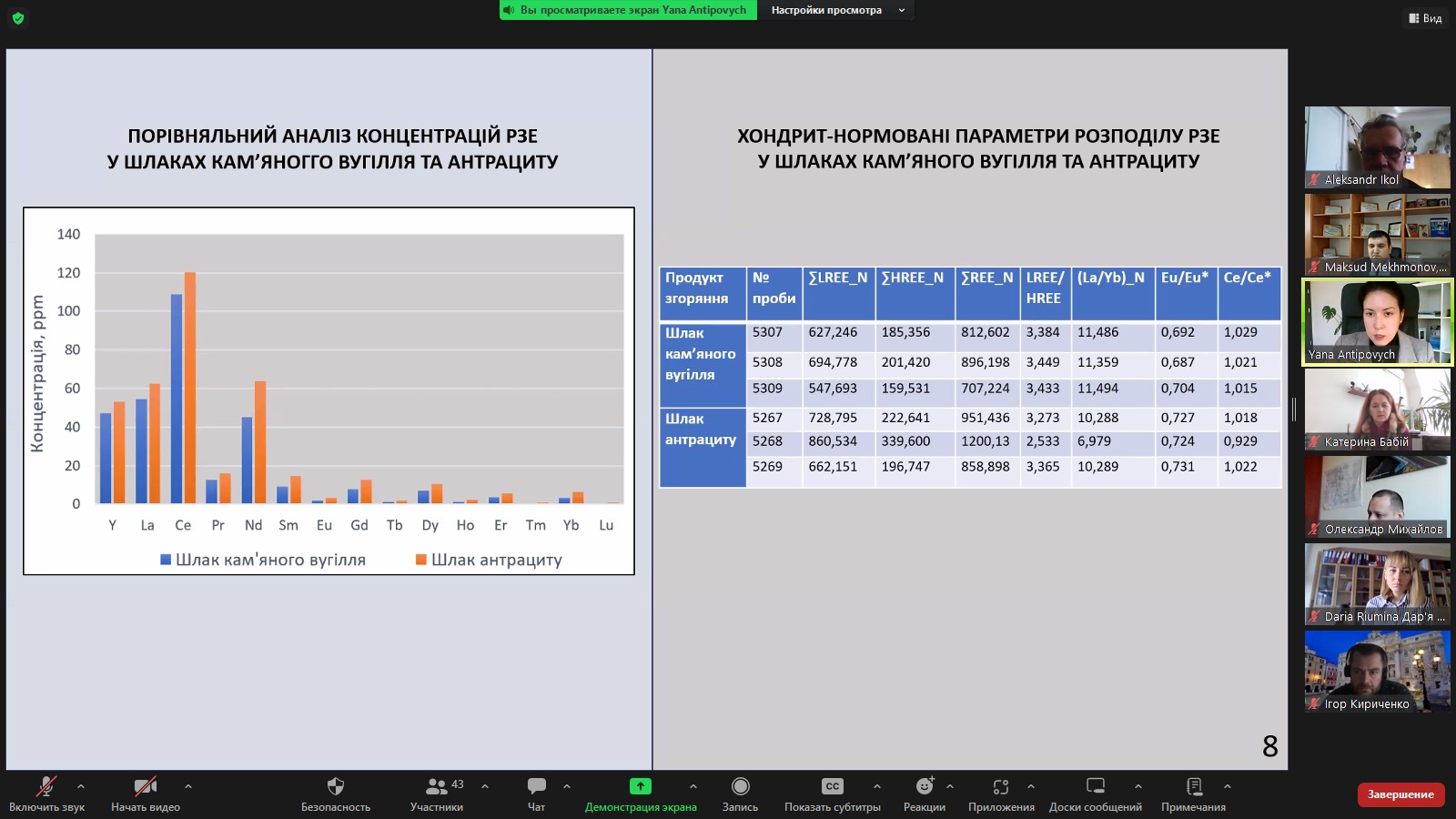1456x819 pixels.
Task: Open the Безопасность security shield
Action: coord(336,787)
